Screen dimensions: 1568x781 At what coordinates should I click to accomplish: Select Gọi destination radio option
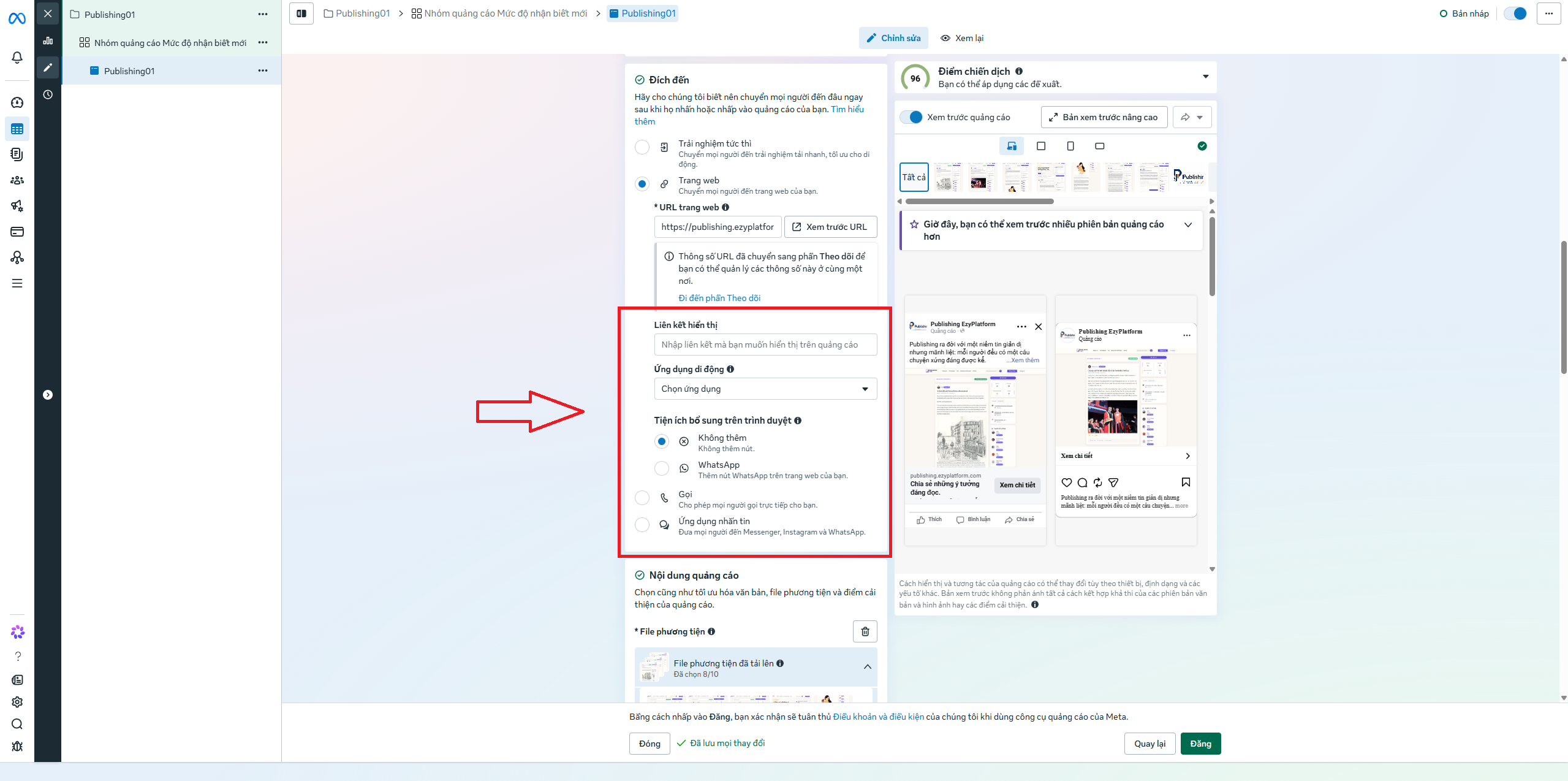click(x=642, y=498)
